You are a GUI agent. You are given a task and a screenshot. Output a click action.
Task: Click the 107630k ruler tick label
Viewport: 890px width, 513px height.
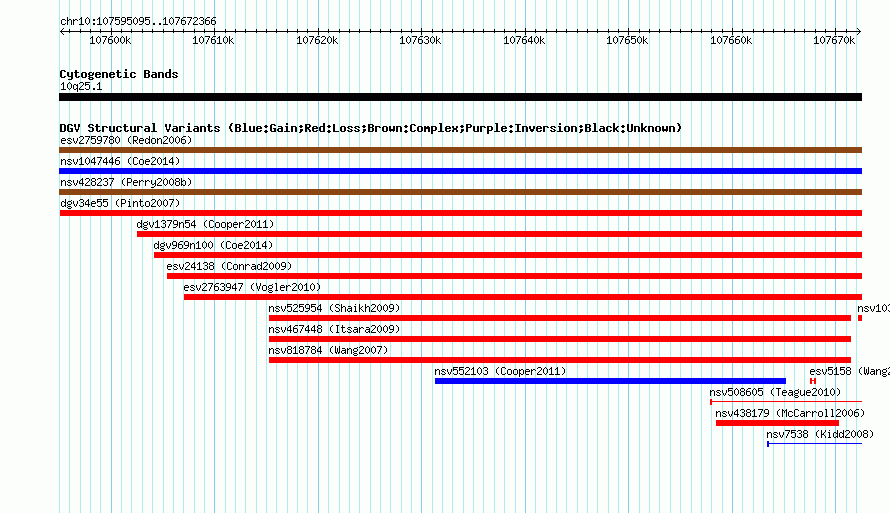(x=420, y=40)
